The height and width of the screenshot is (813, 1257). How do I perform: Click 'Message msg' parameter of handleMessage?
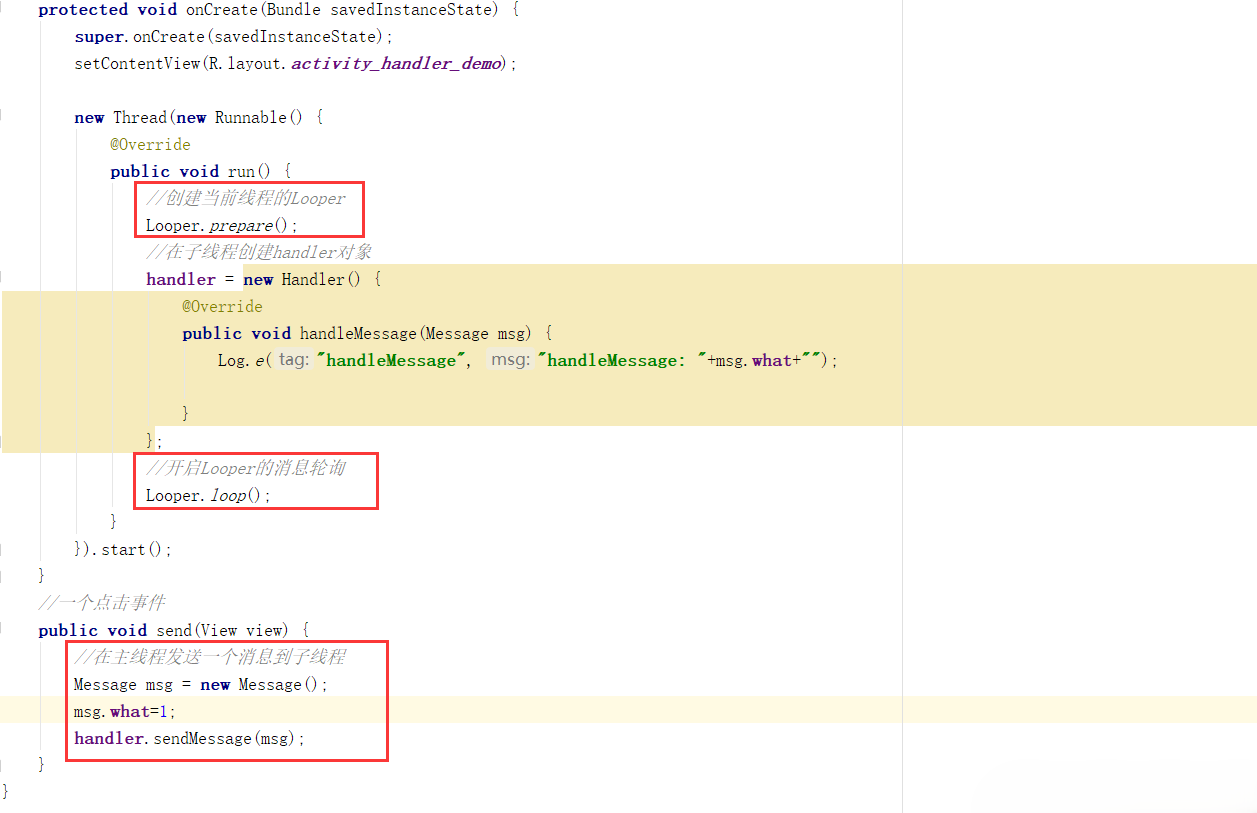(x=477, y=333)
